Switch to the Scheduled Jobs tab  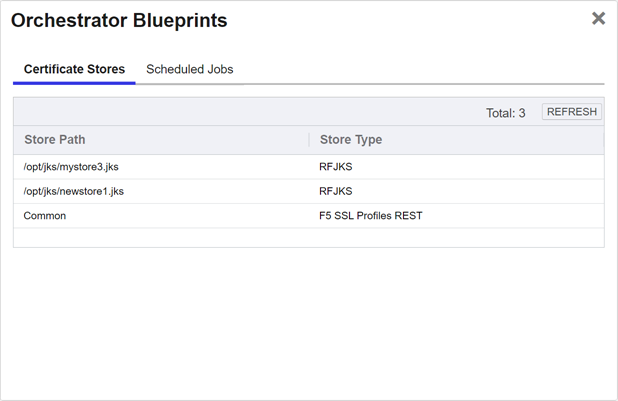pyautogui.click(x=189, y=69)
